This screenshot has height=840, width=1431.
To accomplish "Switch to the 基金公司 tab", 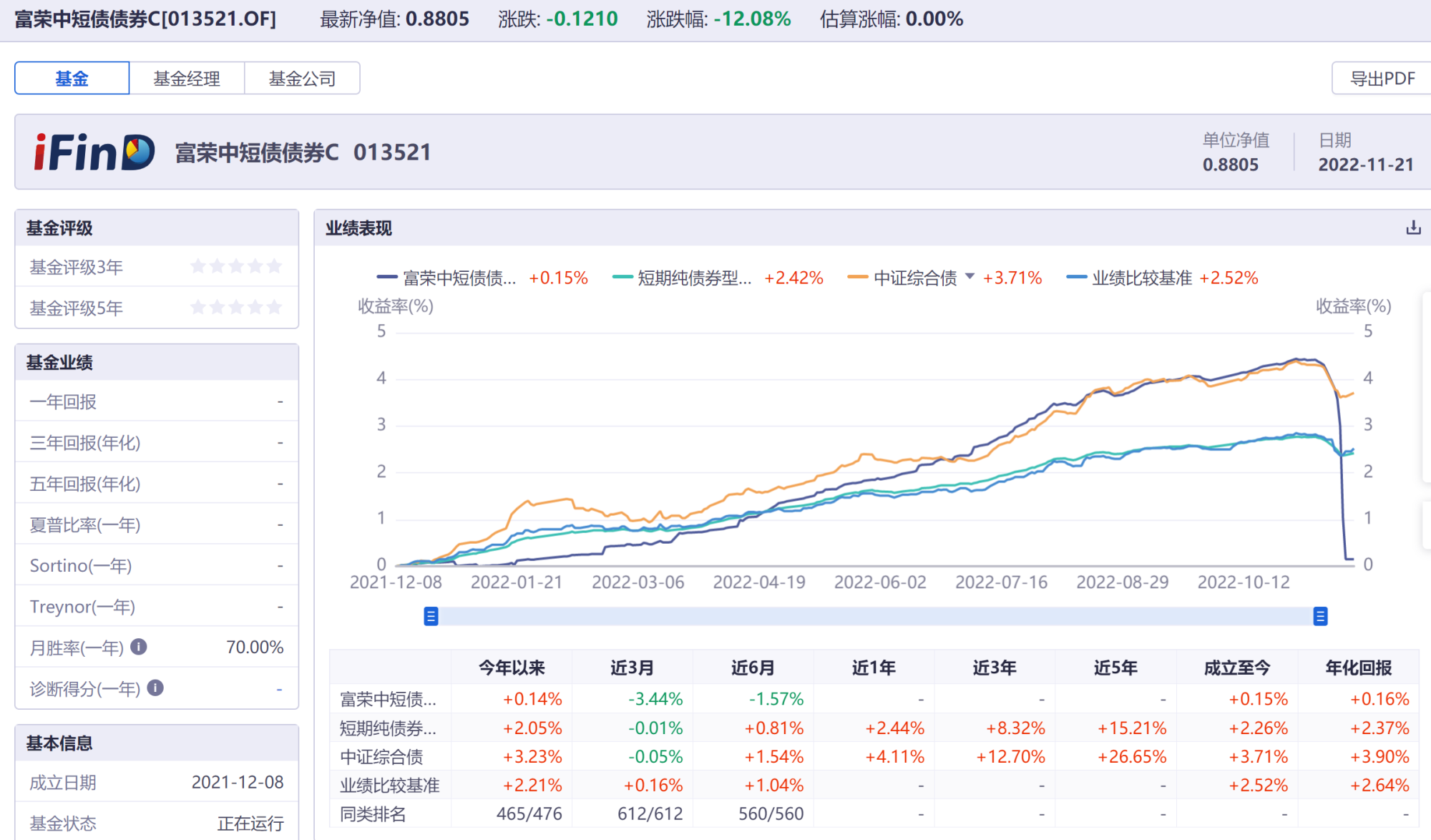I will [x=302, y=79].
